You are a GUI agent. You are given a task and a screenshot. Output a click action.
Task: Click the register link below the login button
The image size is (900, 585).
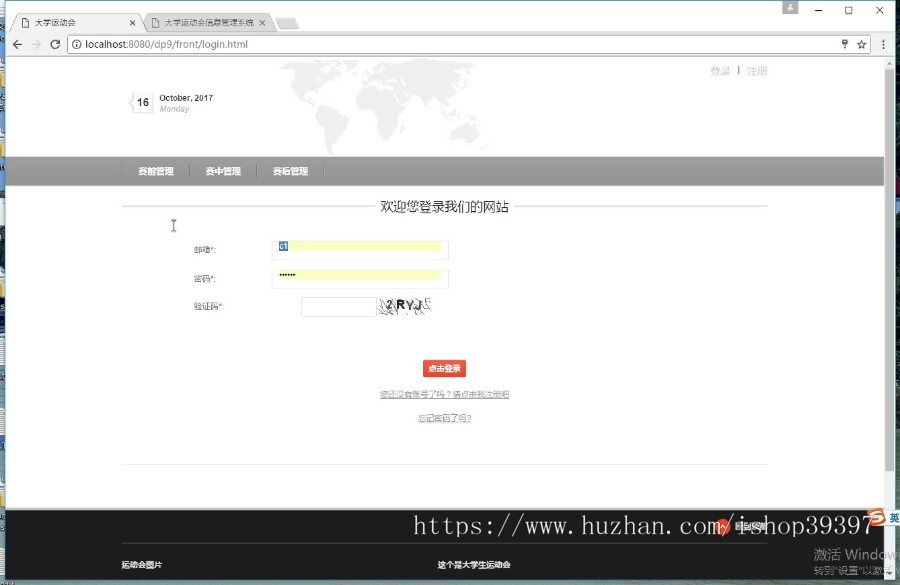point(444,394)
